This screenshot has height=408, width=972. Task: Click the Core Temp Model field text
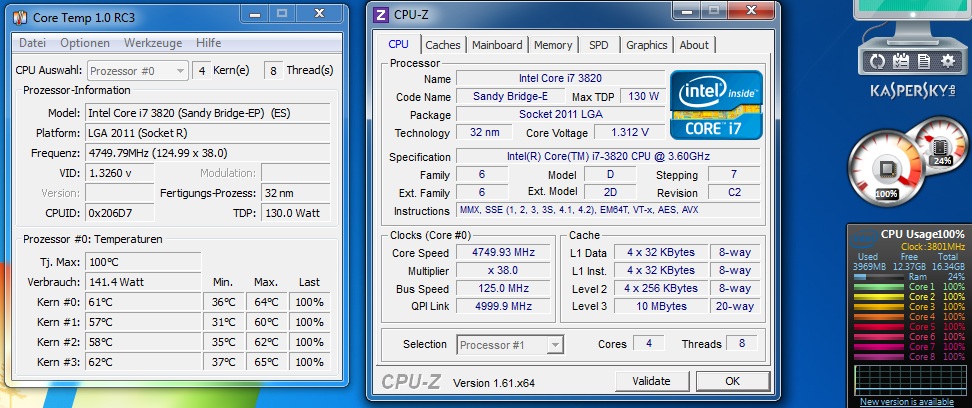[207, 113]
